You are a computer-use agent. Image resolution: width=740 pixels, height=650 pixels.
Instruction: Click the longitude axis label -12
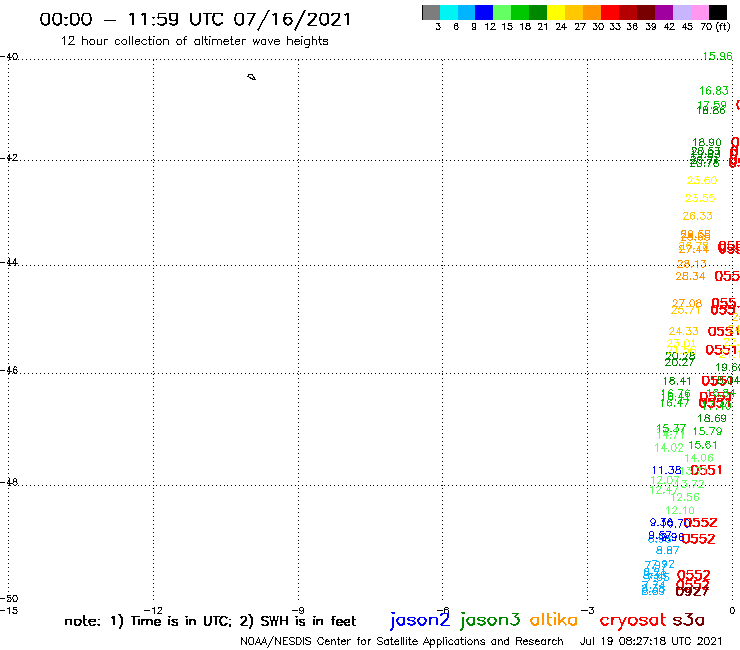153,610
